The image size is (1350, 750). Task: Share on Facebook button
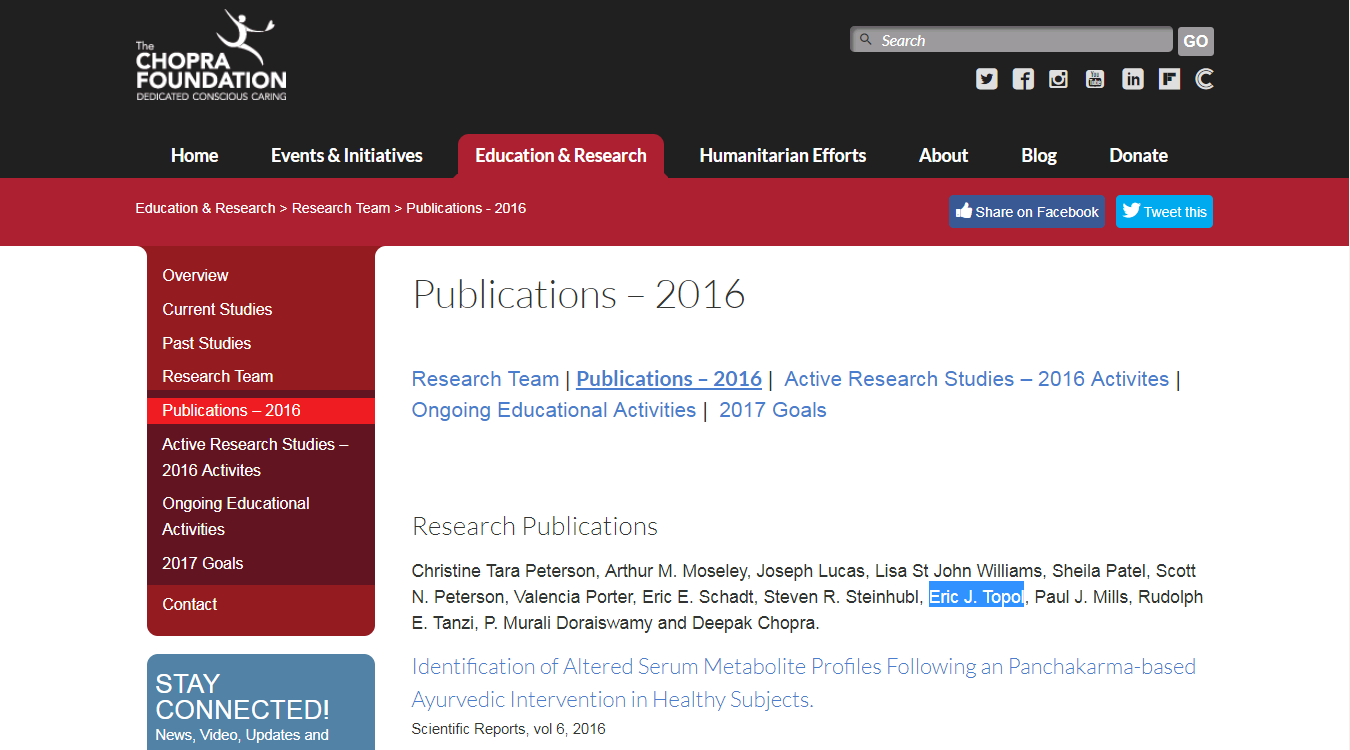(1027, 212)
